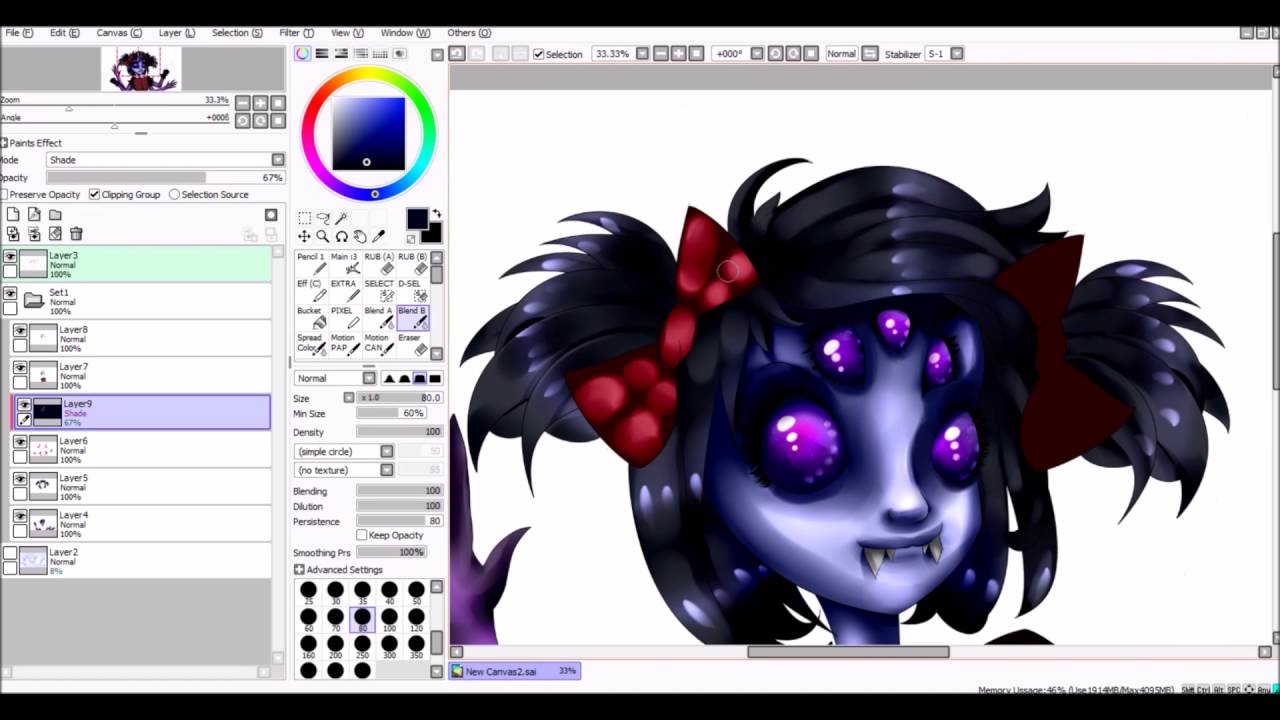Switch to the New Canvas2.sai tab
The width and height of the screenshot is (1280, 720).
click(515, 671)
